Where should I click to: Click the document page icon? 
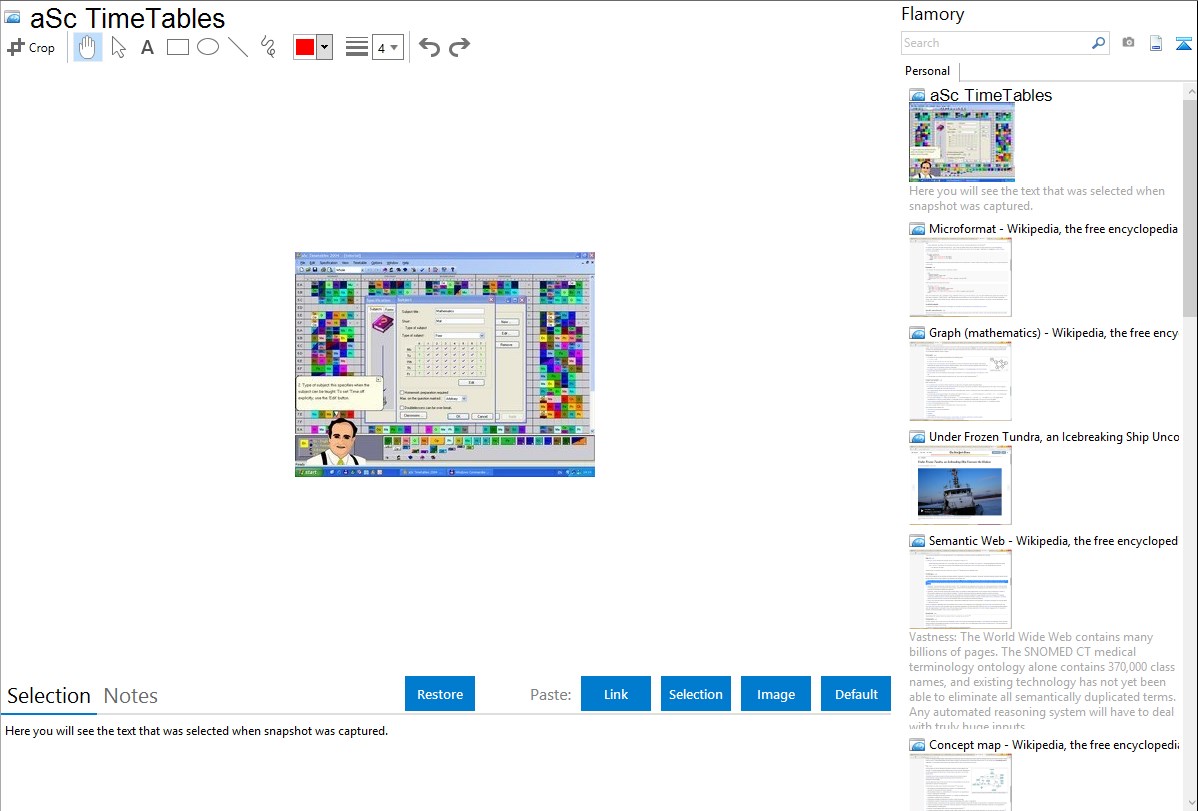[1156, 43]
